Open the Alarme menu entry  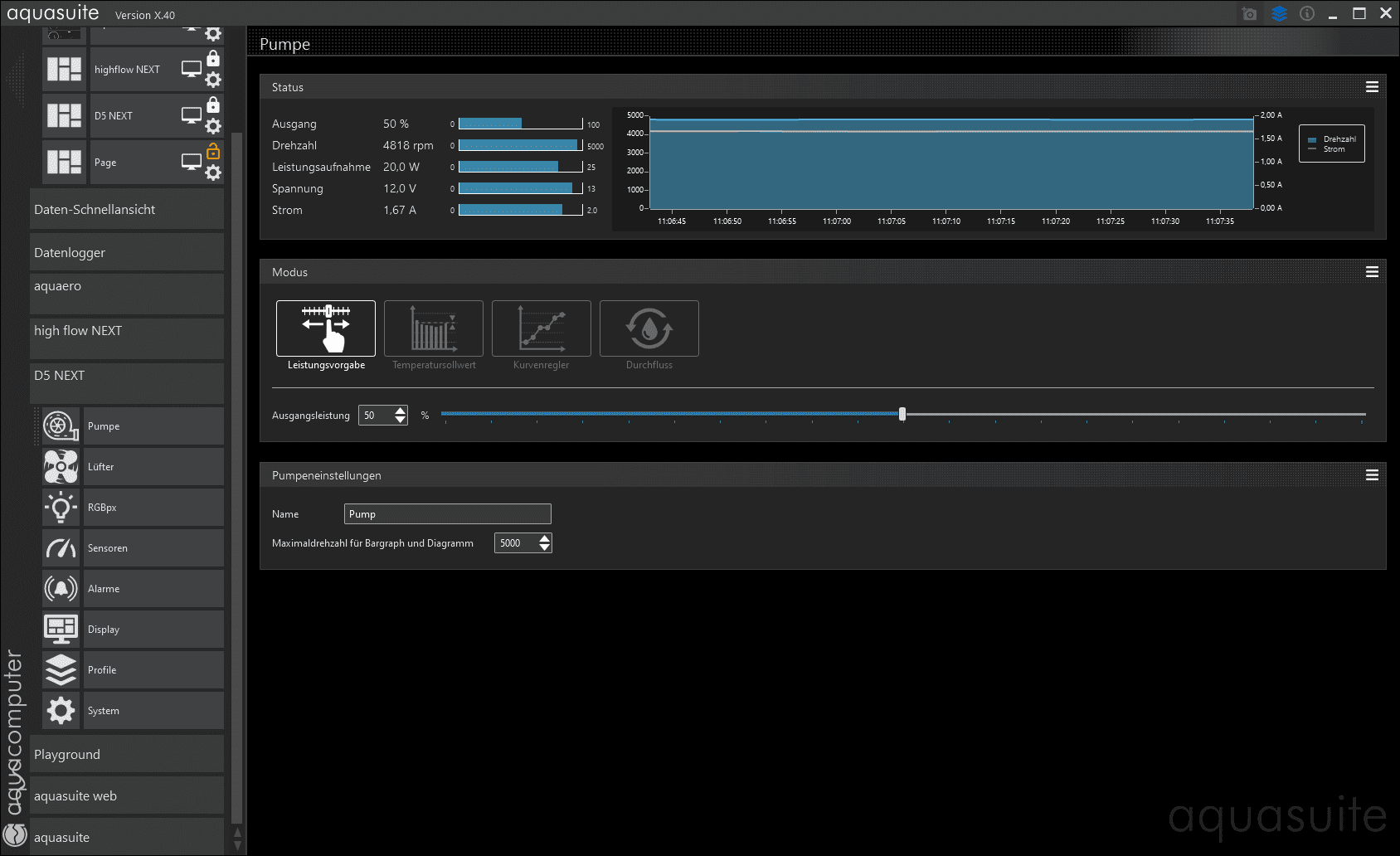[x=154, y=589]
